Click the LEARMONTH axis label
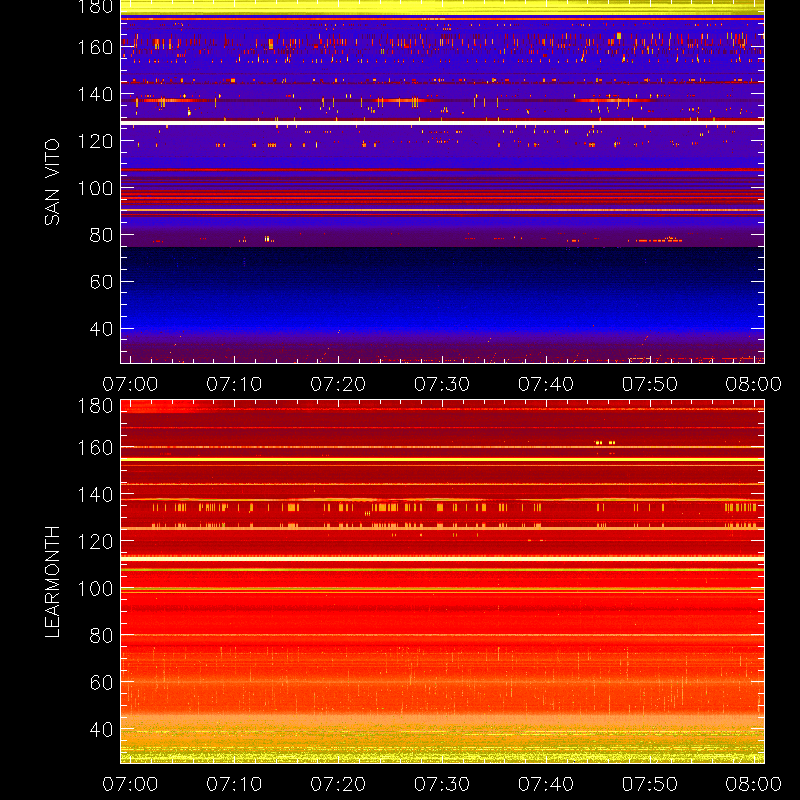Screen dimensions: 800x800 (x=52, y=582)
